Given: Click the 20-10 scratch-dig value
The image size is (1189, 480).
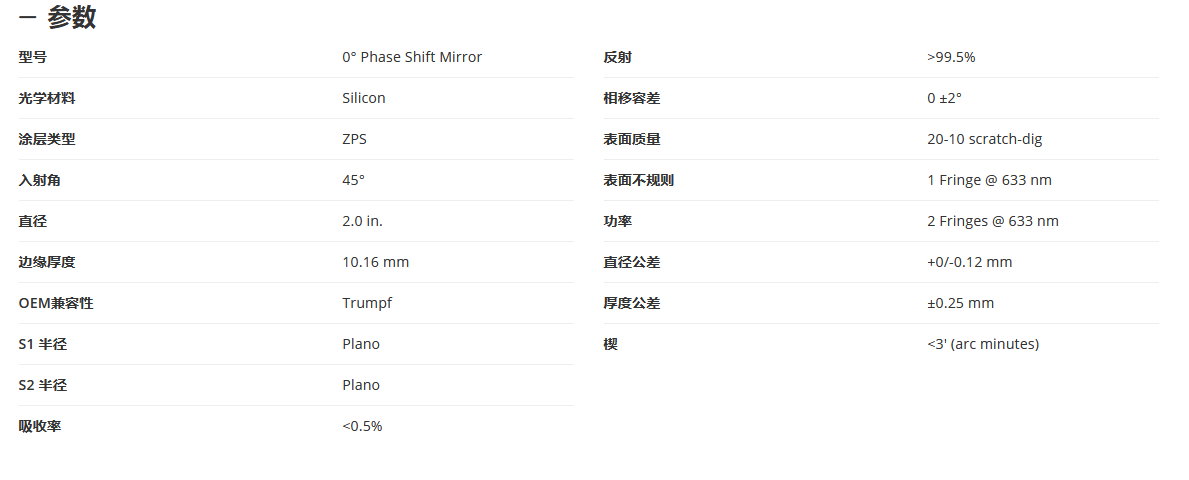Looking at the screenshot, I should [984, 139].
